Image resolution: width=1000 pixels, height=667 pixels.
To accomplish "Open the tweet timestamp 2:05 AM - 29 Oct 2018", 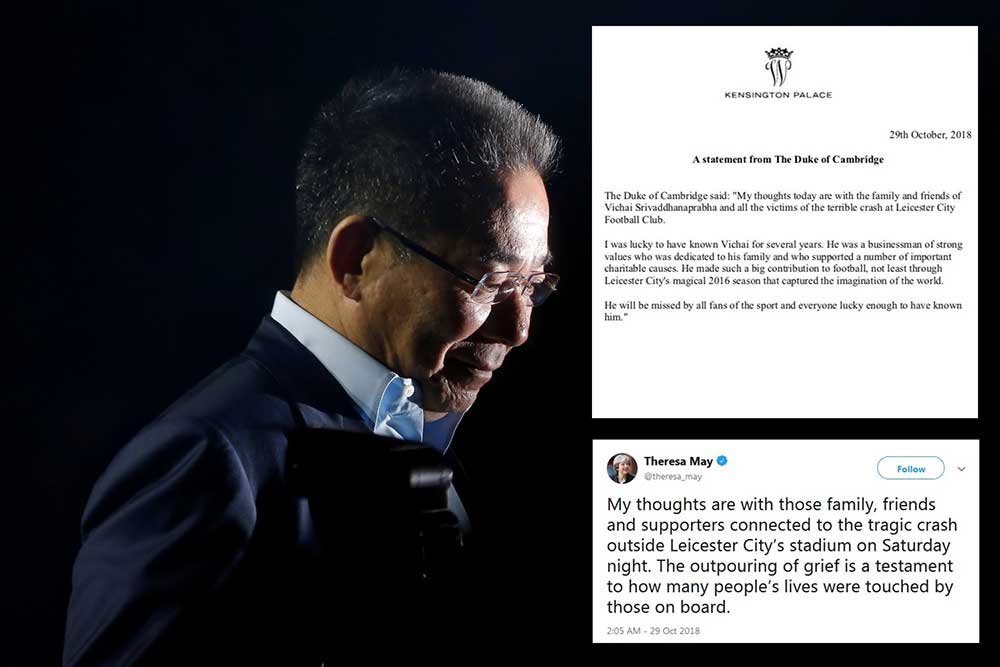I will coord(653,631).
